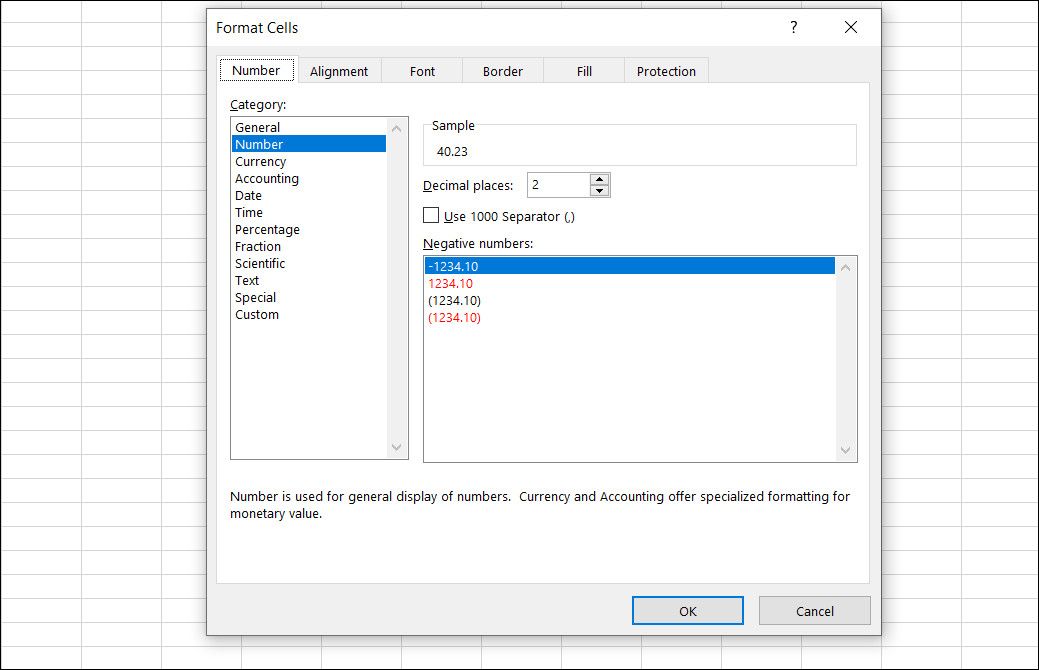Screen dimensions: 1039x670
Task: Open the Fill tab
Action: (x=584, y=71)
